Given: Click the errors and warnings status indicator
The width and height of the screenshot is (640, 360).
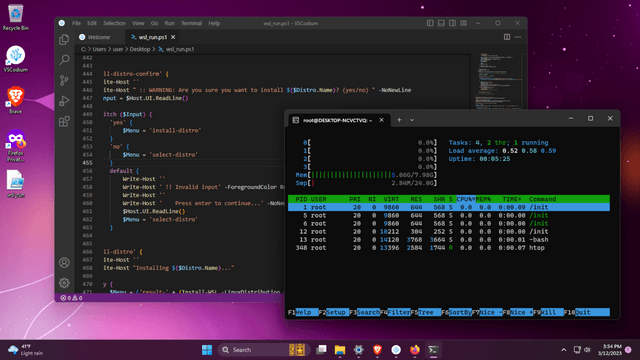Looking at the screenshot, I should pos(71,298).
